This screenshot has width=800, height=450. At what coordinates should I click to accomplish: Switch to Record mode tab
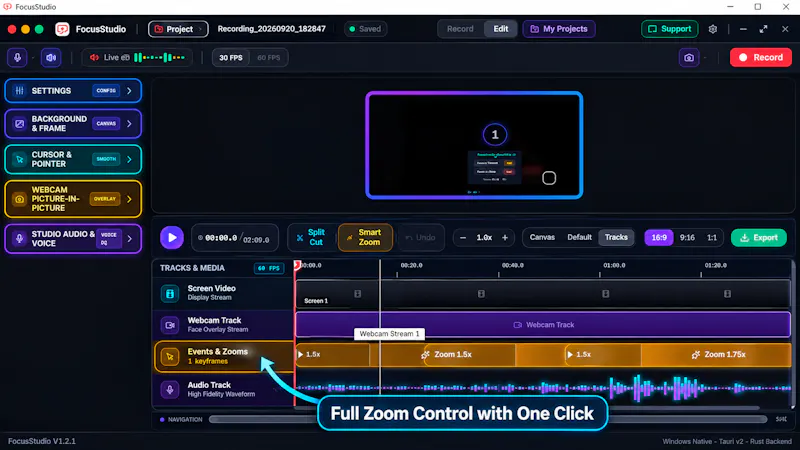click(460, 29)
